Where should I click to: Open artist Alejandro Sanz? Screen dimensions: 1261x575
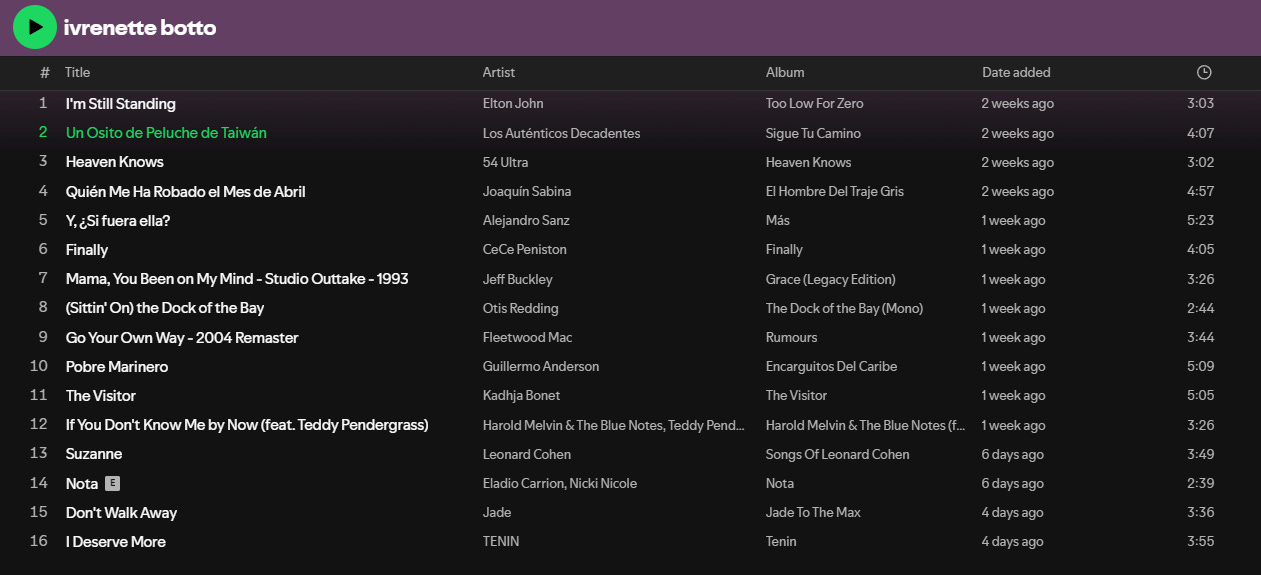coord(526,220)
